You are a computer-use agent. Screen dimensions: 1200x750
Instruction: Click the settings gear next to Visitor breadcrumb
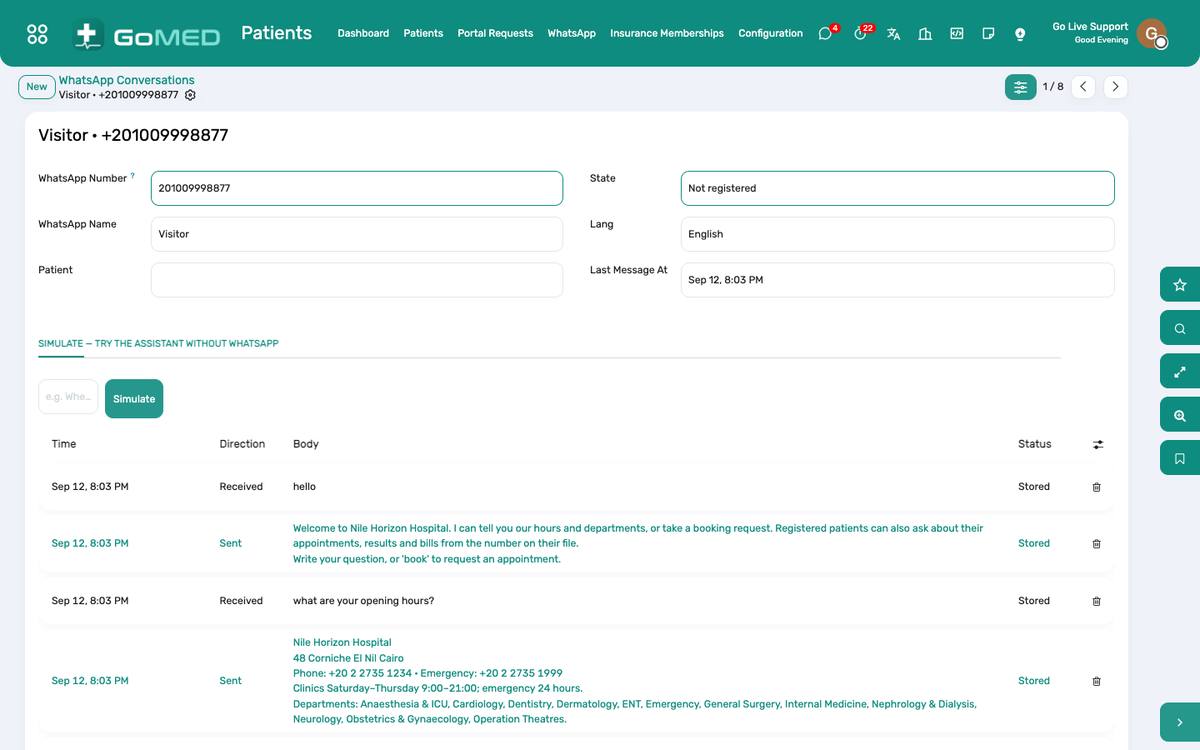190,95
